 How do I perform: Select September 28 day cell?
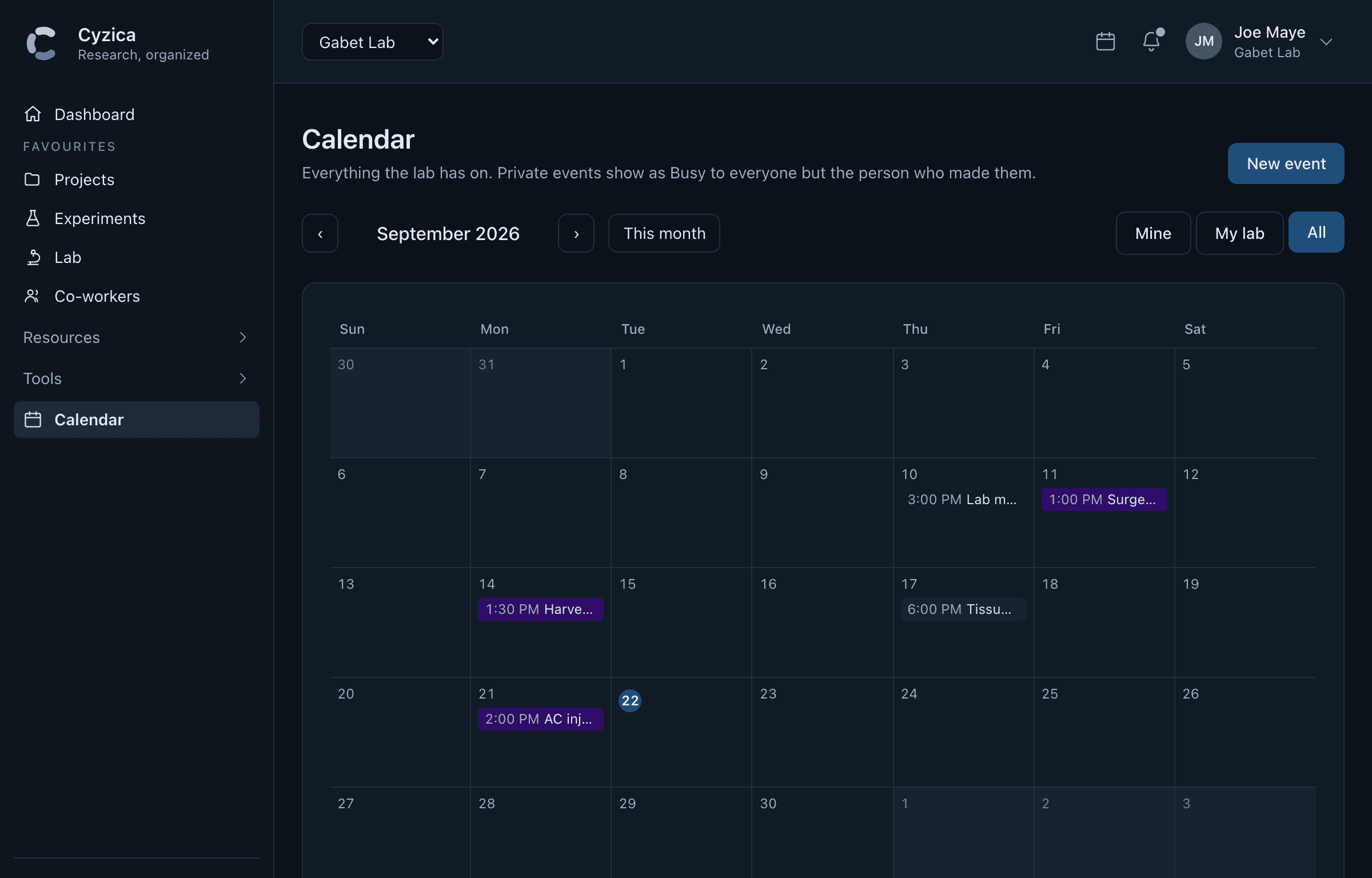541,833
